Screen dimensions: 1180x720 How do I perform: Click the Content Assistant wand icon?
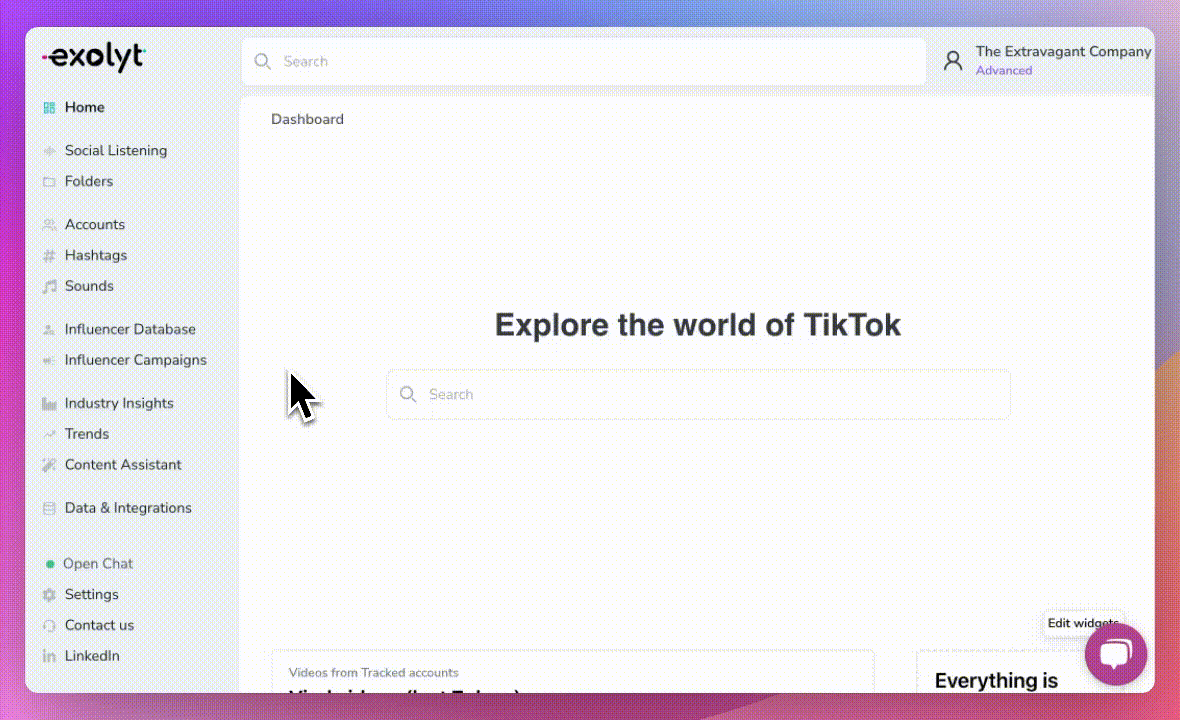pyautogui.click(x=49, y=465)
